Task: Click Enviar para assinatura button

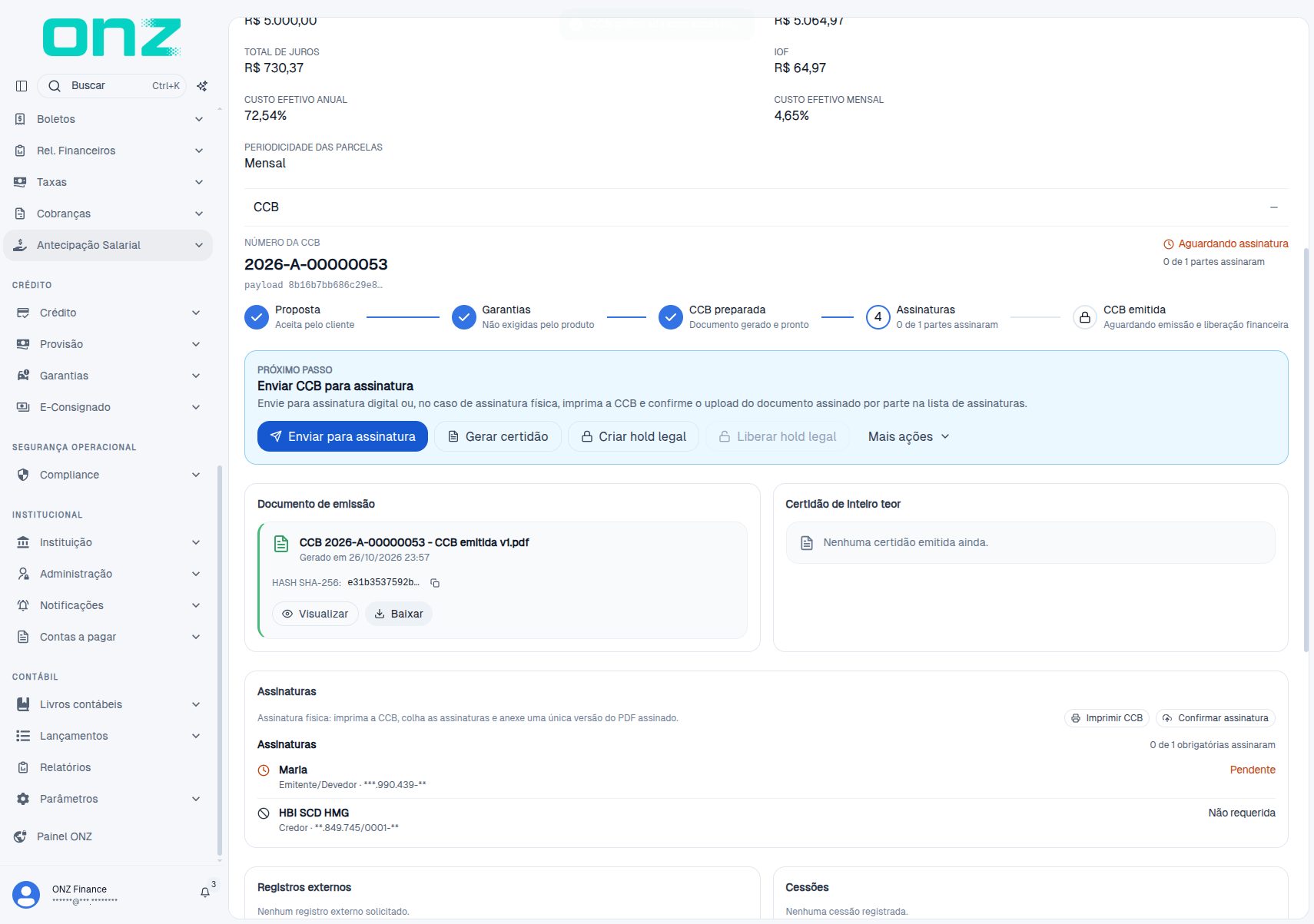Action: point(343,436)
